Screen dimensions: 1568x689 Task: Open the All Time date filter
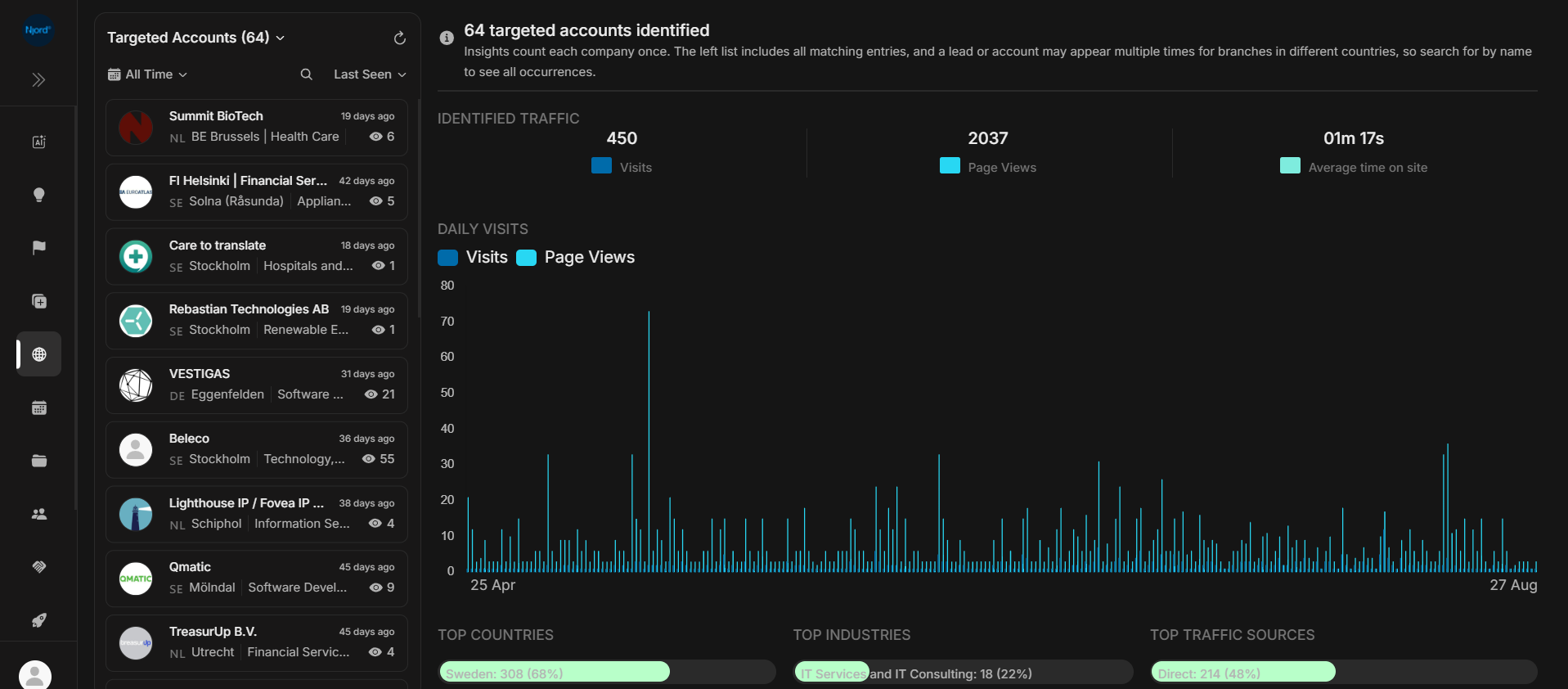[147, 74]
